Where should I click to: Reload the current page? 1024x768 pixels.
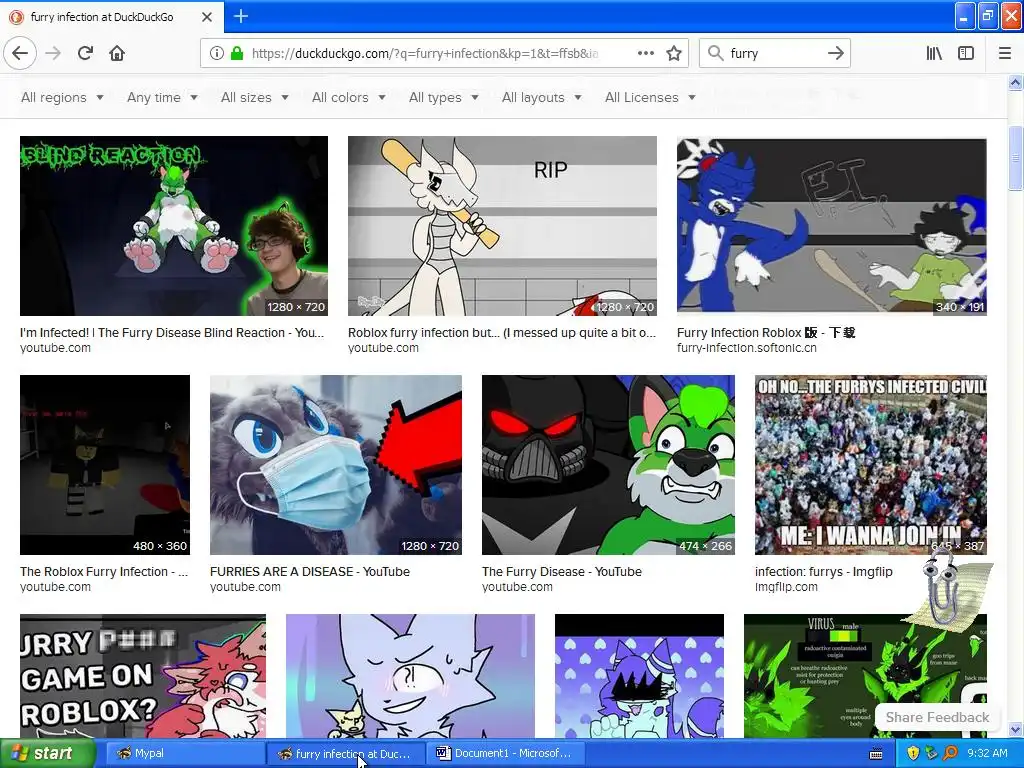[x=85, y=53]
